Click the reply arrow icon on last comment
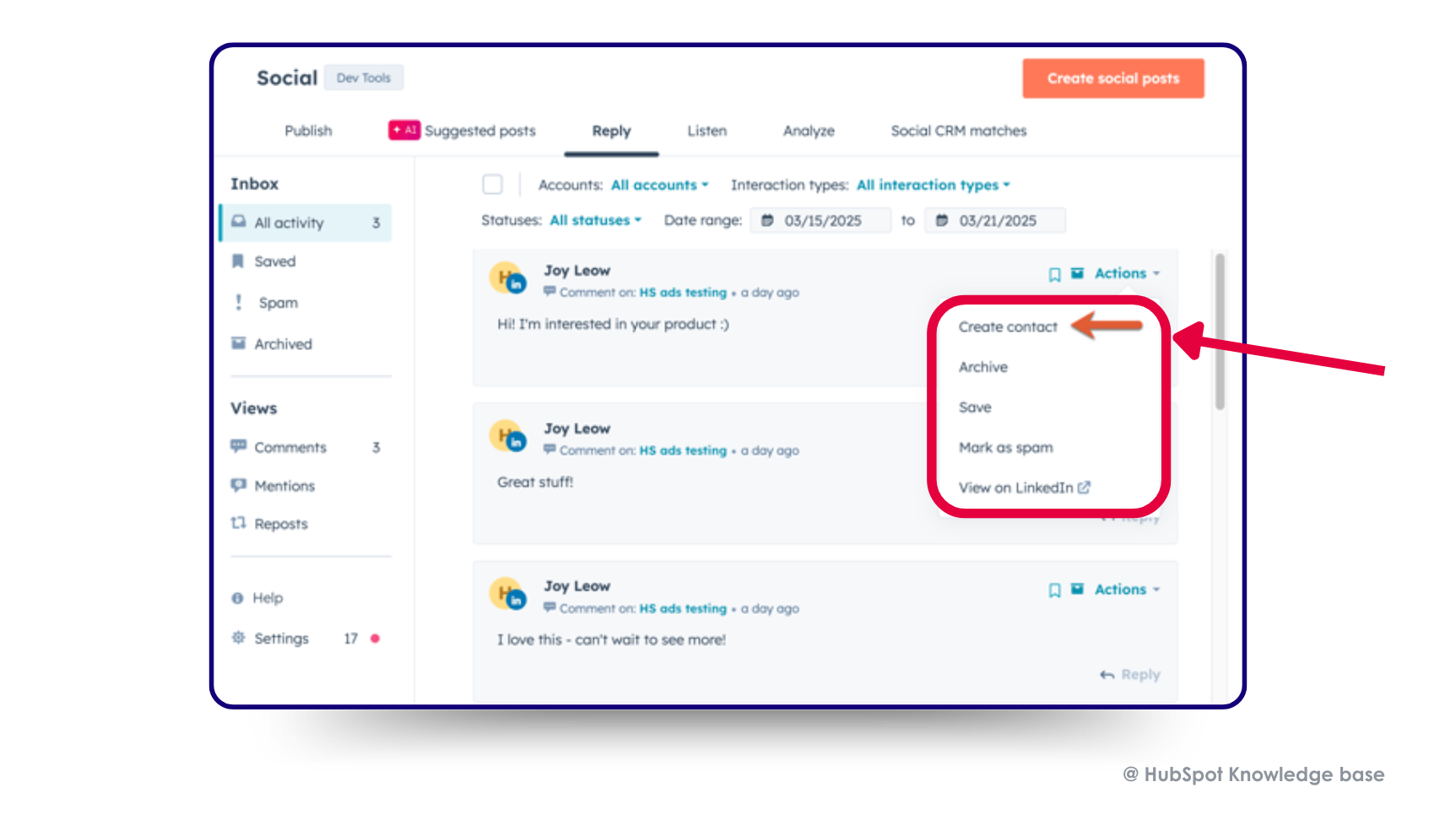Image resolution: width=1456 pixels, height=825 pixels. [1107, 675]
